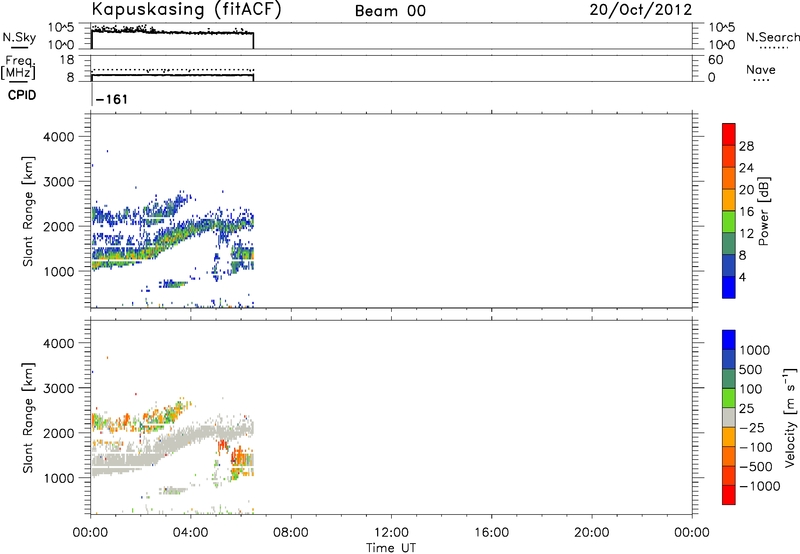Click the '4000' range tick in Power panel
Screen dimensions: 800x554
pos(59,137)
